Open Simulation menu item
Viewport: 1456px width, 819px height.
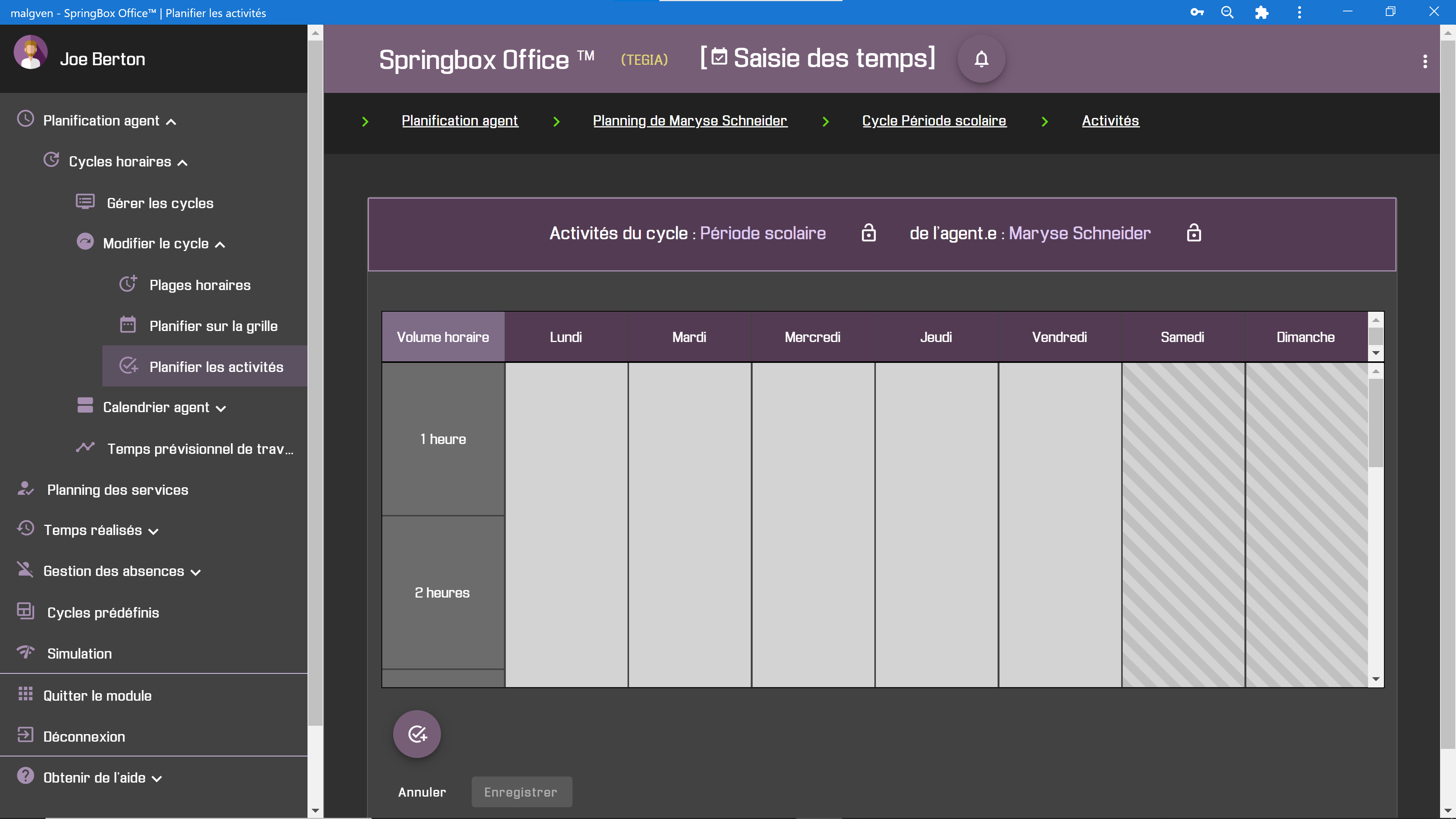pos(80,653)
